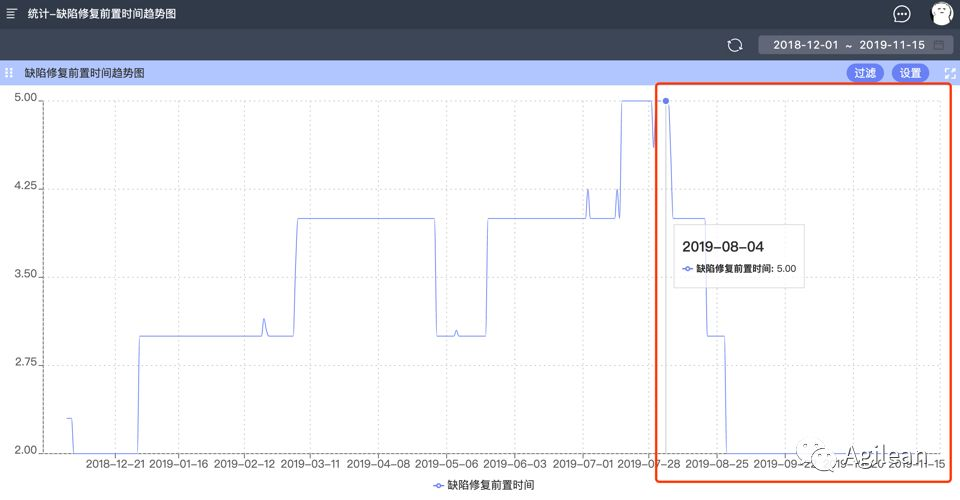Screen dimensions: 960x500
Task: Click x-axis label 2019-03-11
Action: (x=310, y=464)
